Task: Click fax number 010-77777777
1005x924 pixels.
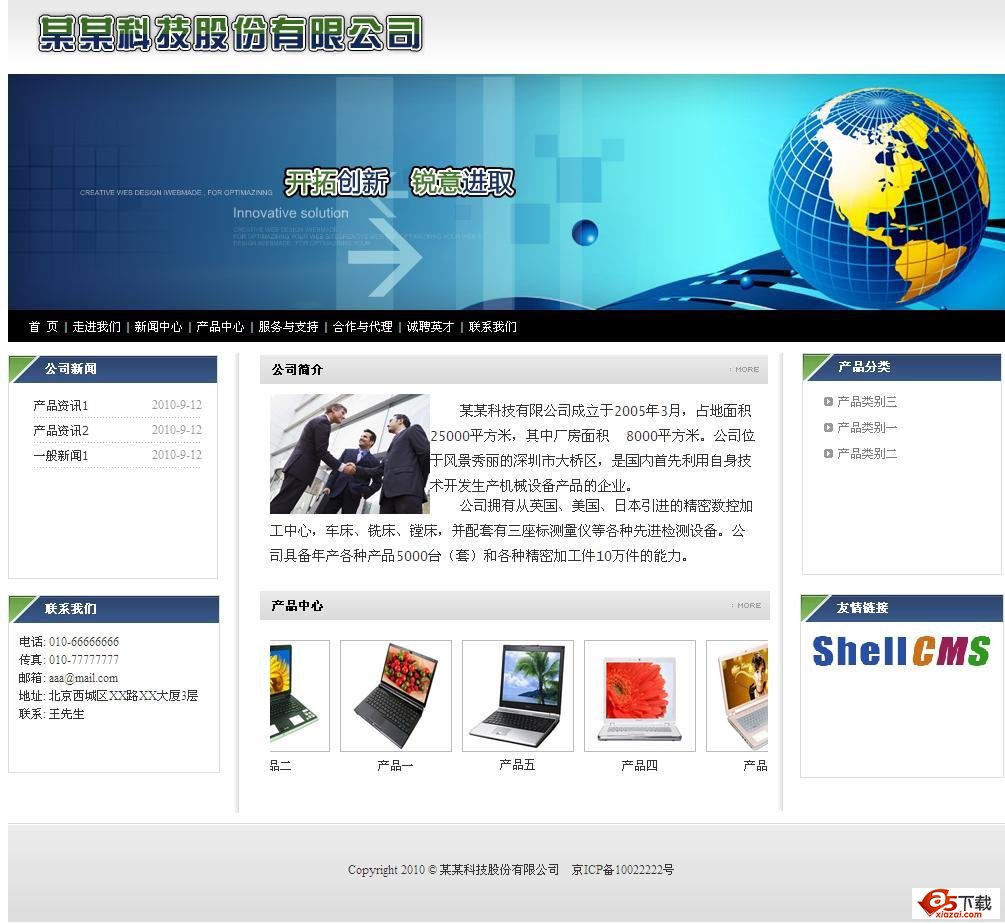Action: 84,660
